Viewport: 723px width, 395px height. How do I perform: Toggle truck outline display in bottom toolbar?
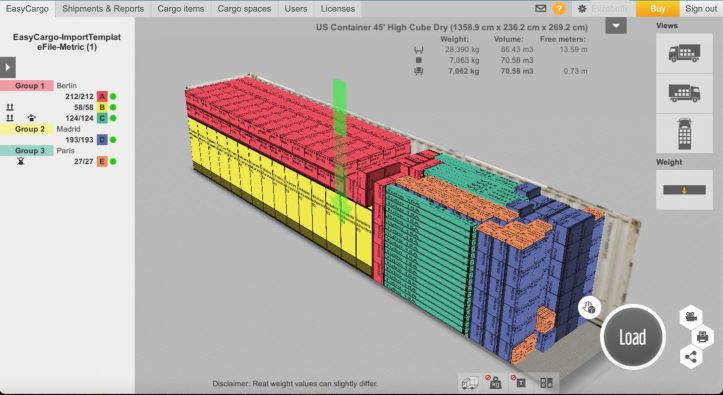coord(470,383)
